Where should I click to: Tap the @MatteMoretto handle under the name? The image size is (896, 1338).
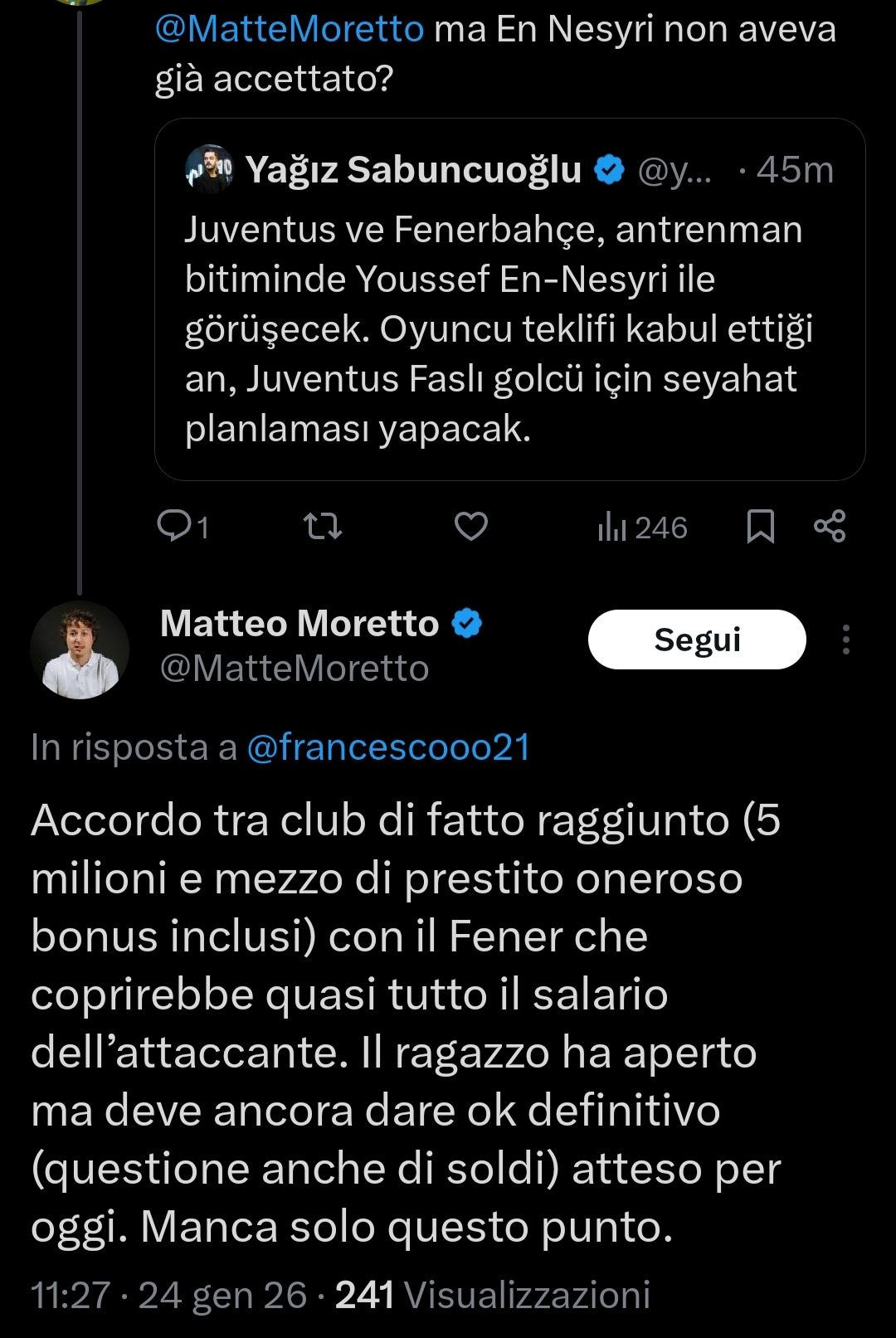(x=295, y=669)
